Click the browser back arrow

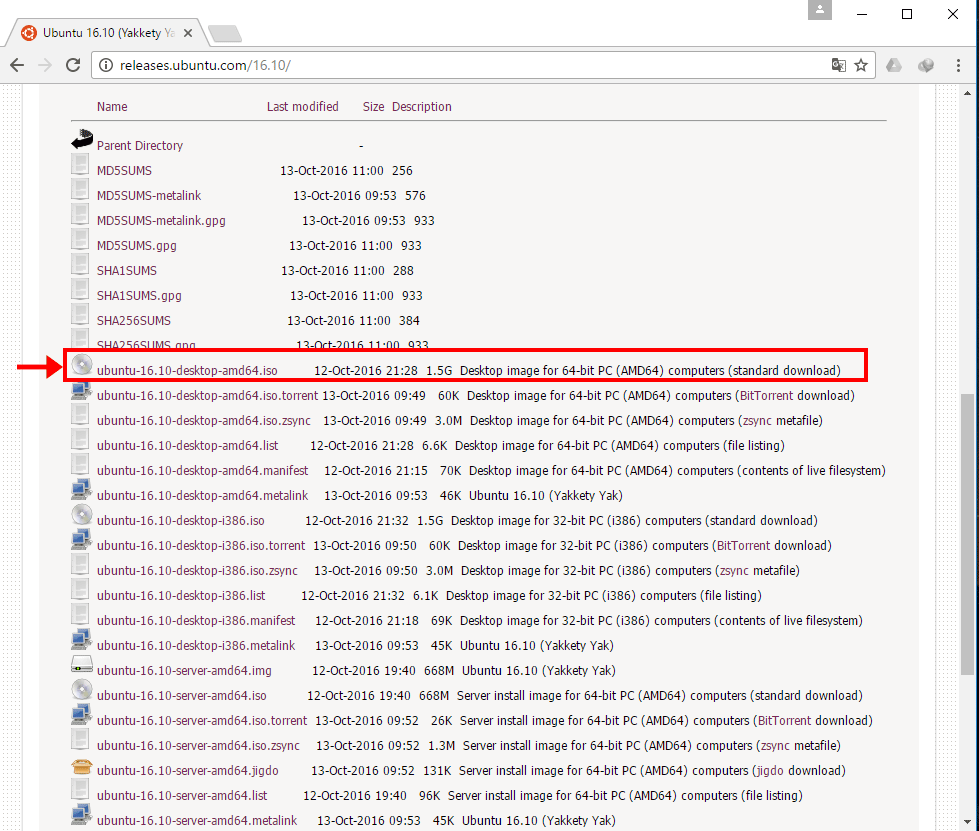tap(17, 65)
